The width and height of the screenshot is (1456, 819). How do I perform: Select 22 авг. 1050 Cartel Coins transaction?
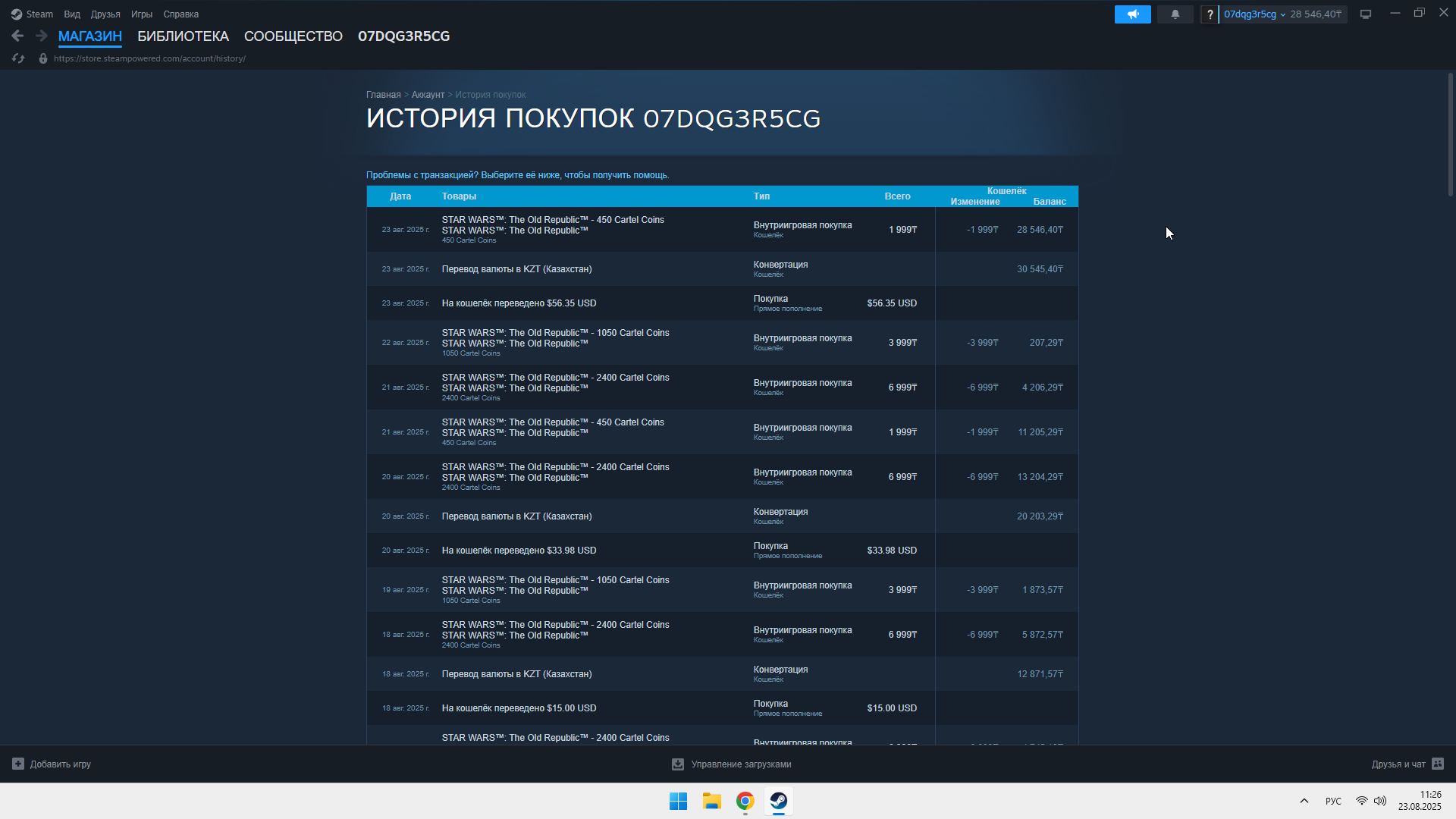point(722,343)
